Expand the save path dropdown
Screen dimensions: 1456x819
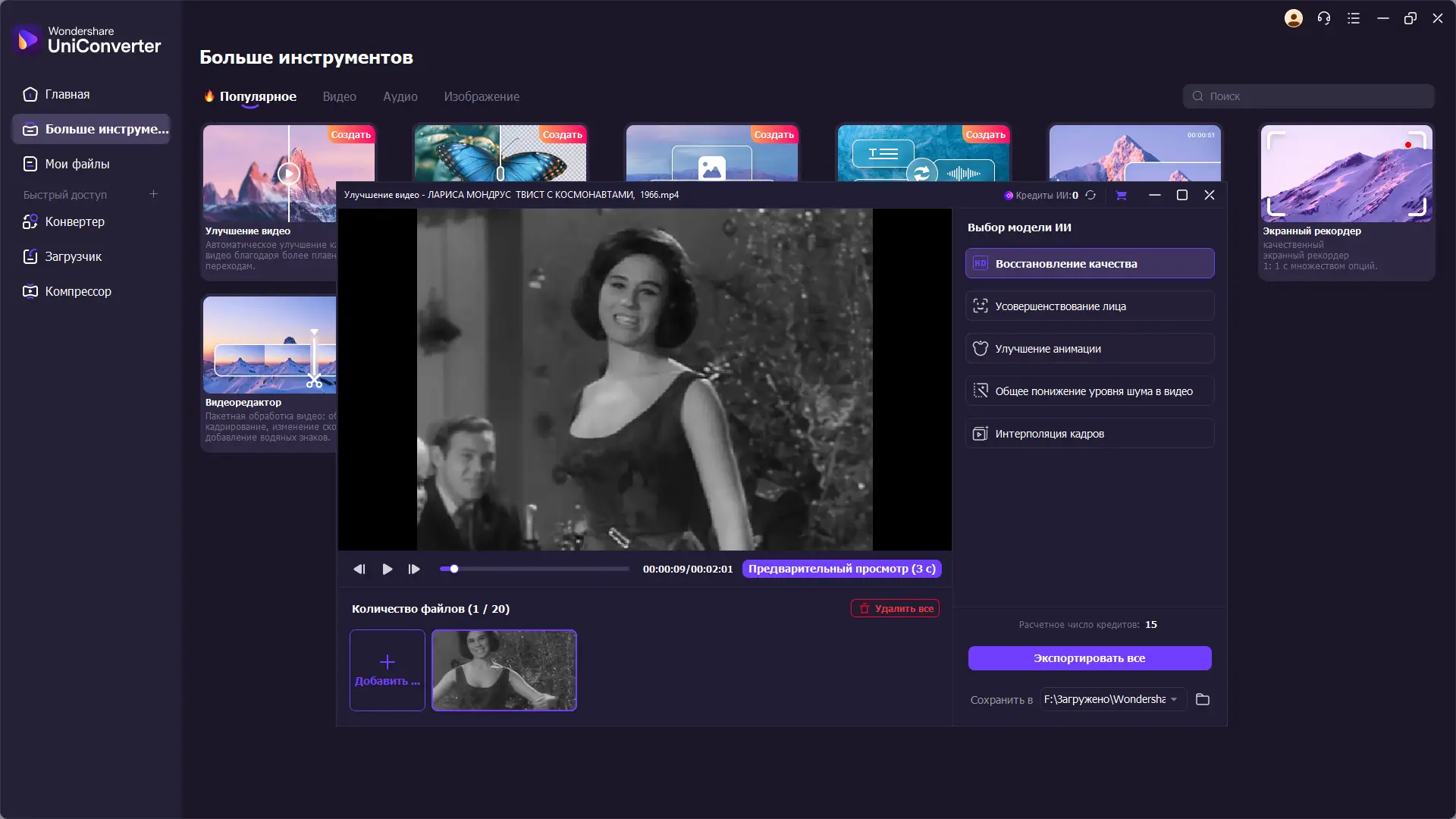point(1174,699)
